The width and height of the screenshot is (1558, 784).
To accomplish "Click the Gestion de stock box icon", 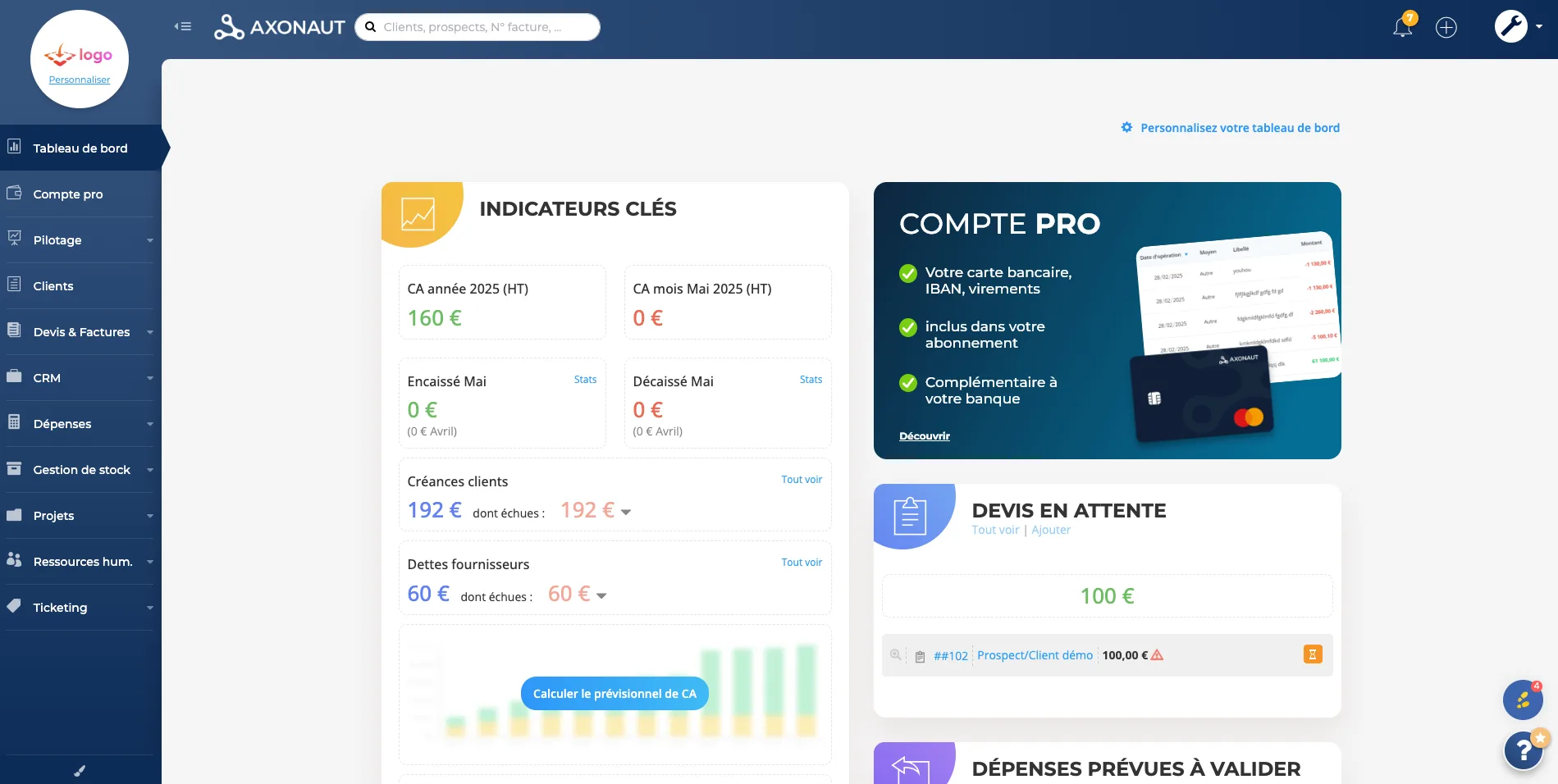I will click(x=14, y=468).
